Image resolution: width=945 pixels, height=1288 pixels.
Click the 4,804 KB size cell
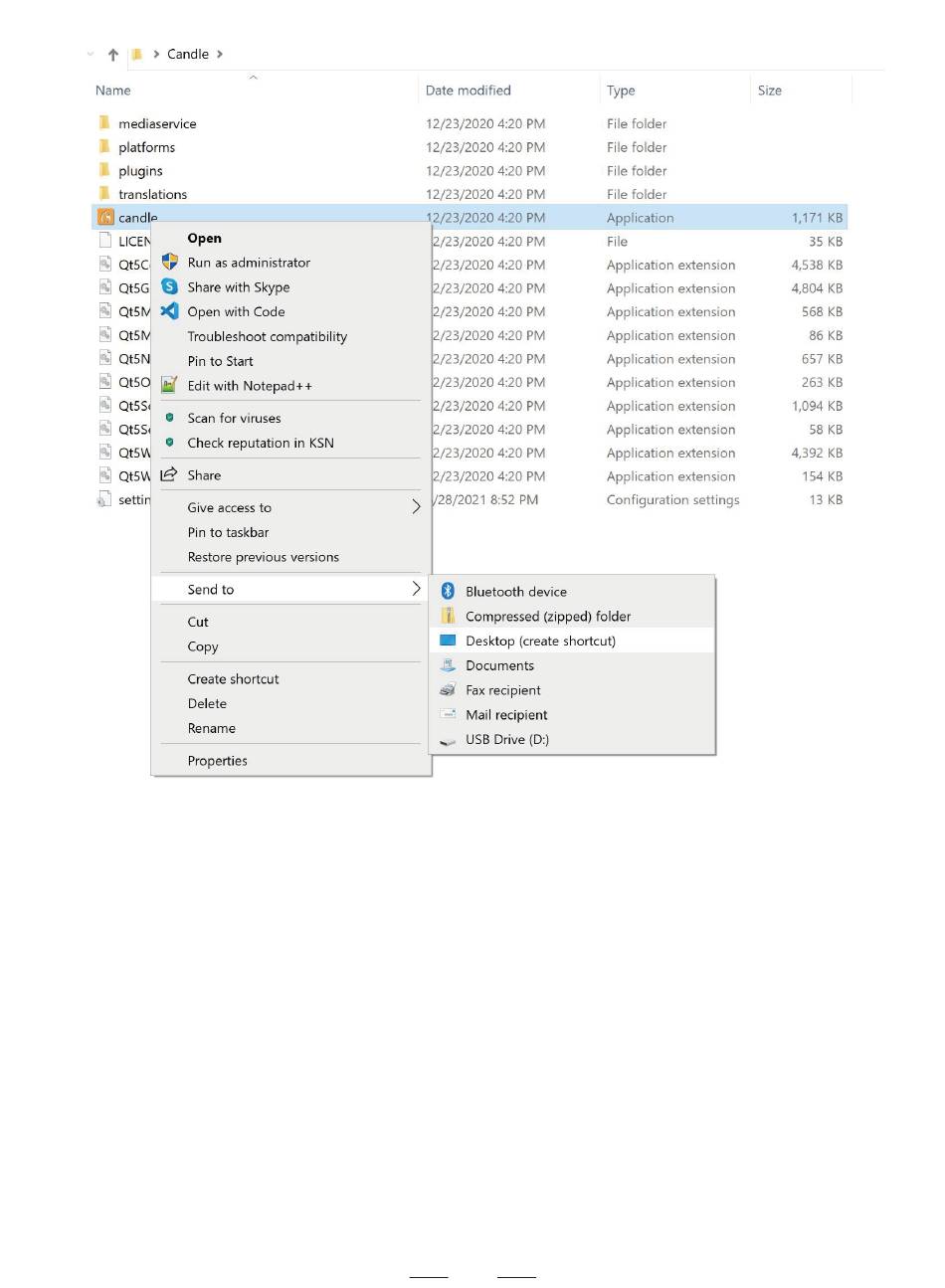click(x=817, y=288)
